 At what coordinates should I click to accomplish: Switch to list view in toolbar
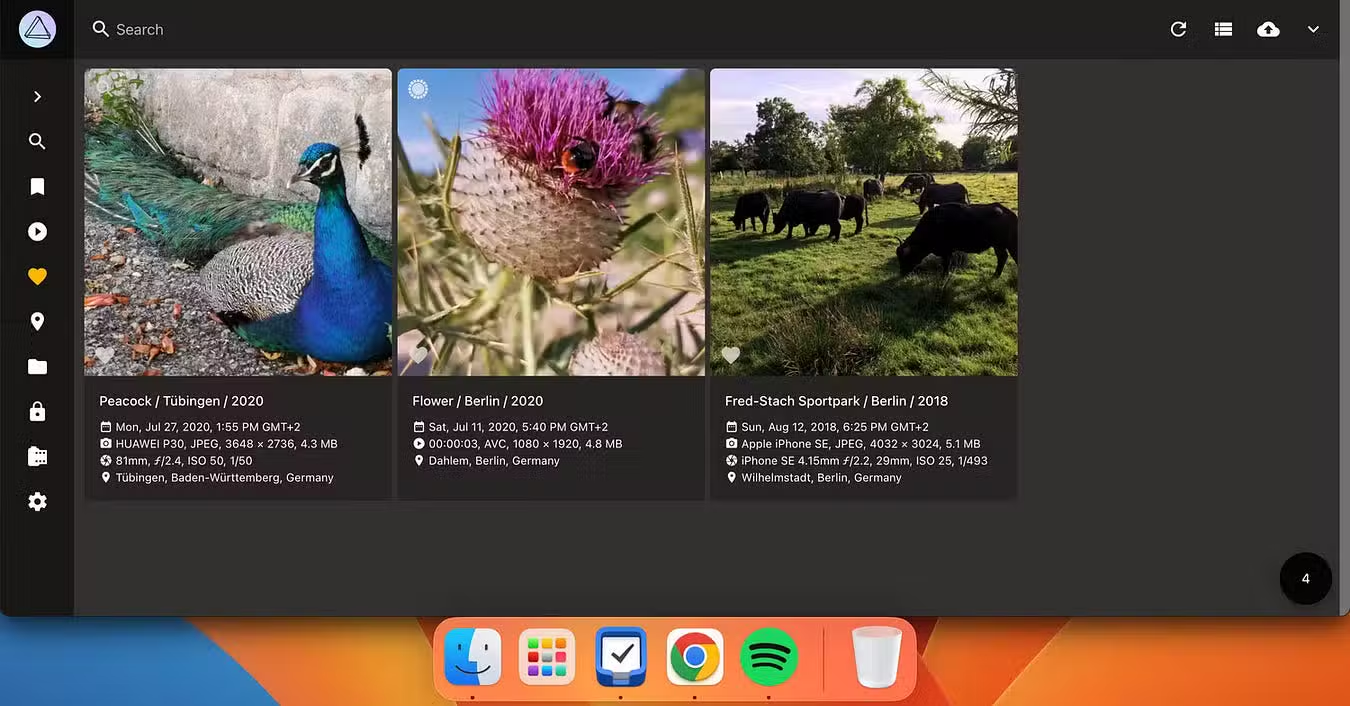point(1223,30)
